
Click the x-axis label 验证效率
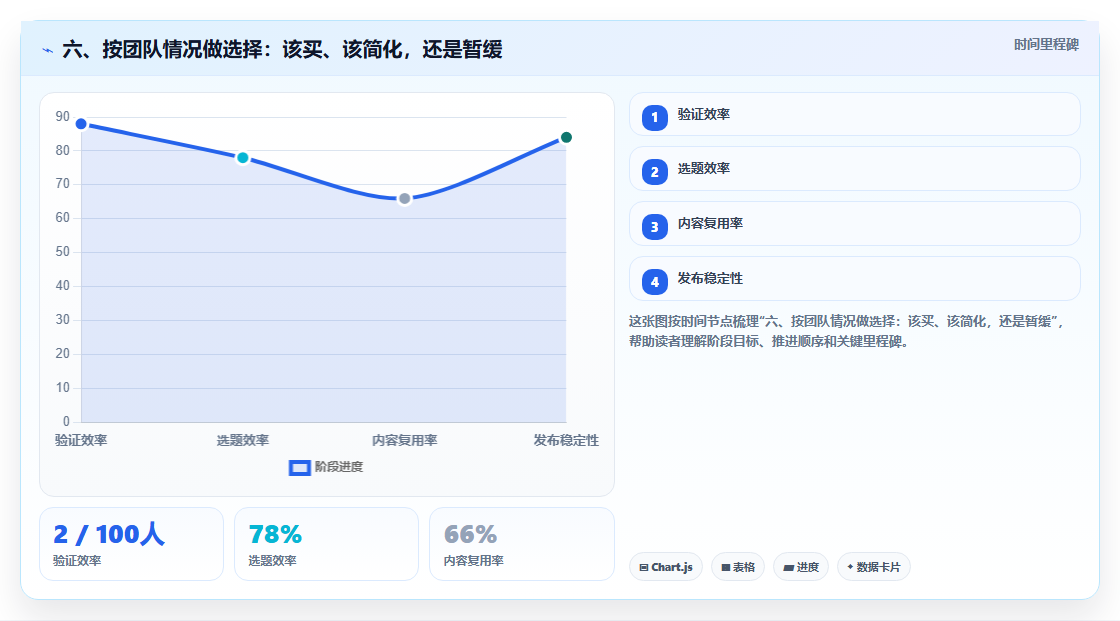pyautogui.click(x=81, y=440)
